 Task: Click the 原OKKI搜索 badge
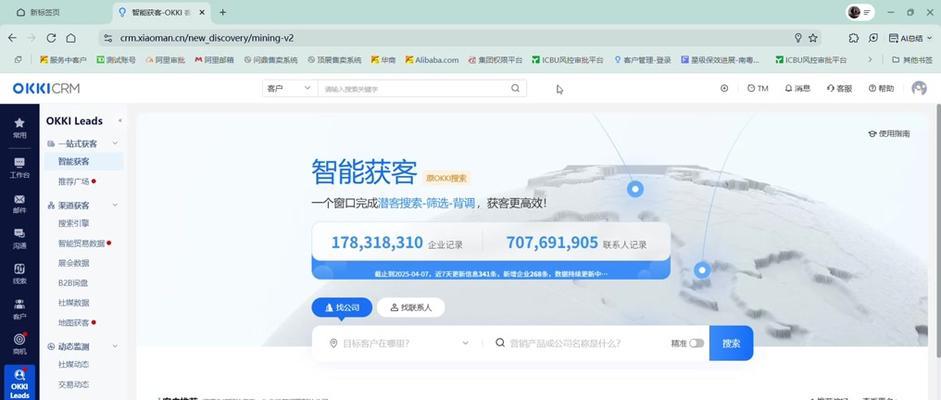pos(446,178)
